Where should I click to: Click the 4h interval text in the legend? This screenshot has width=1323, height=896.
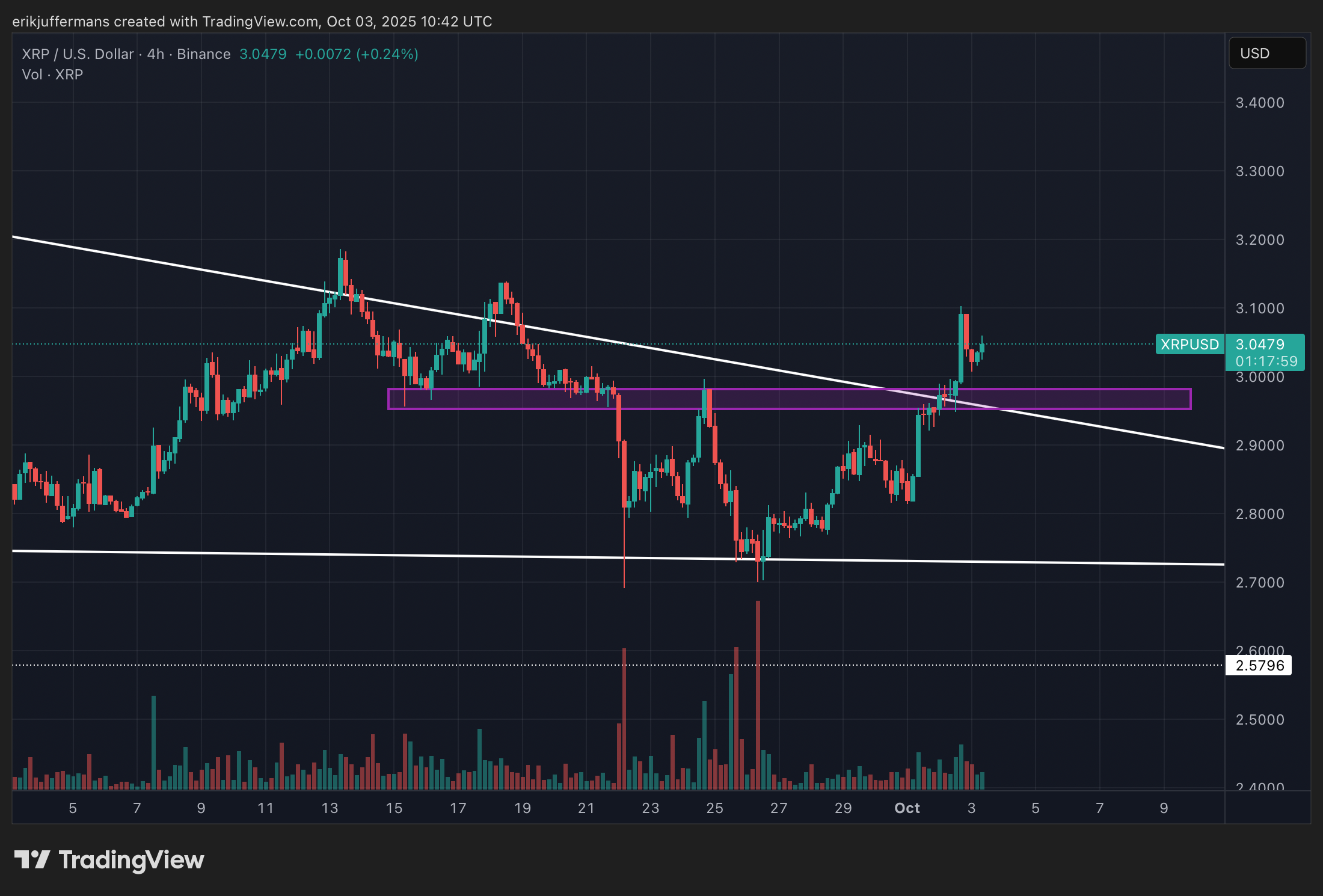point(156,54)
